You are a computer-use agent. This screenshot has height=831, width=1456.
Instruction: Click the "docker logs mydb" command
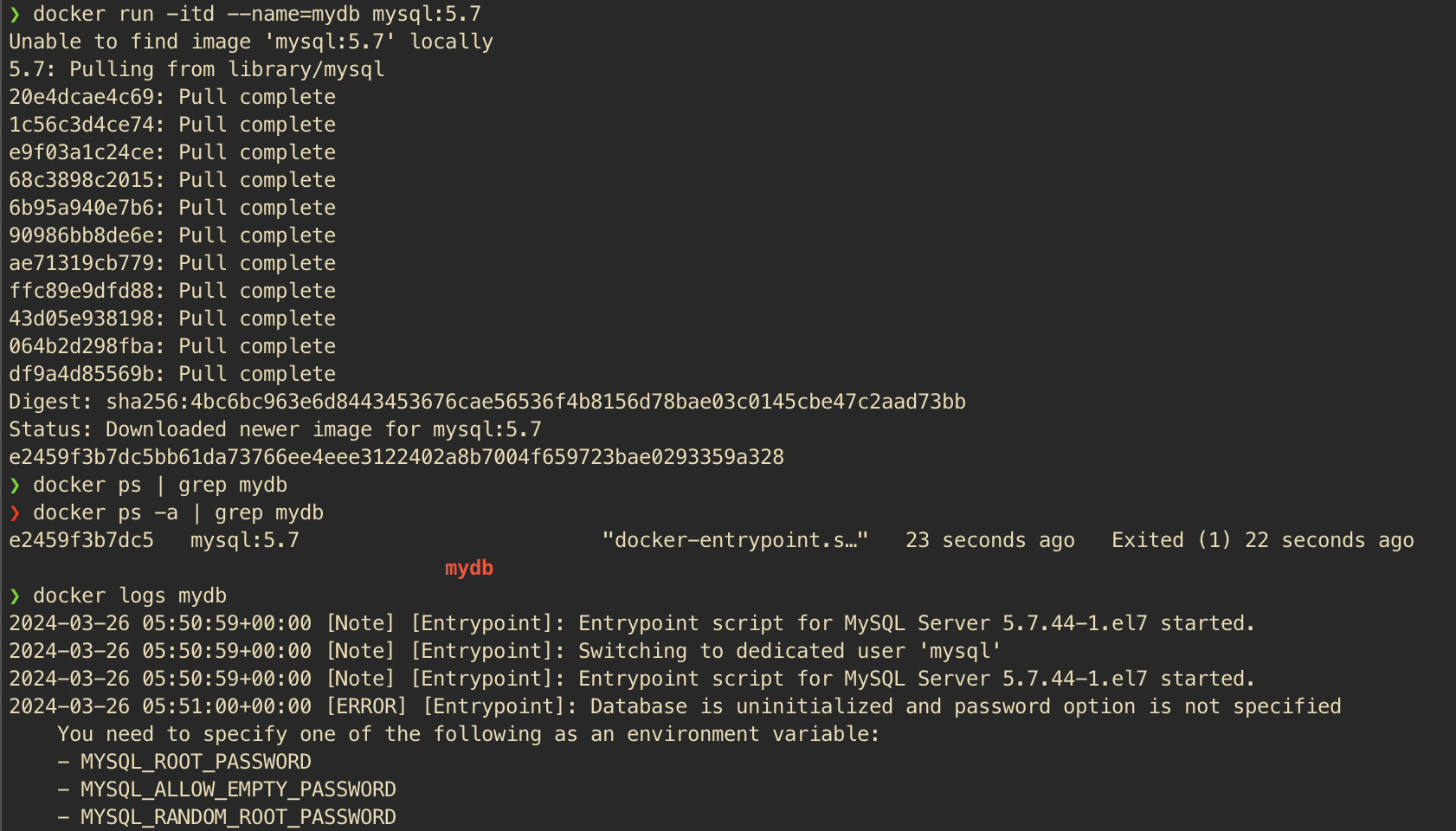pyautogui.click(x=130, y=596)
